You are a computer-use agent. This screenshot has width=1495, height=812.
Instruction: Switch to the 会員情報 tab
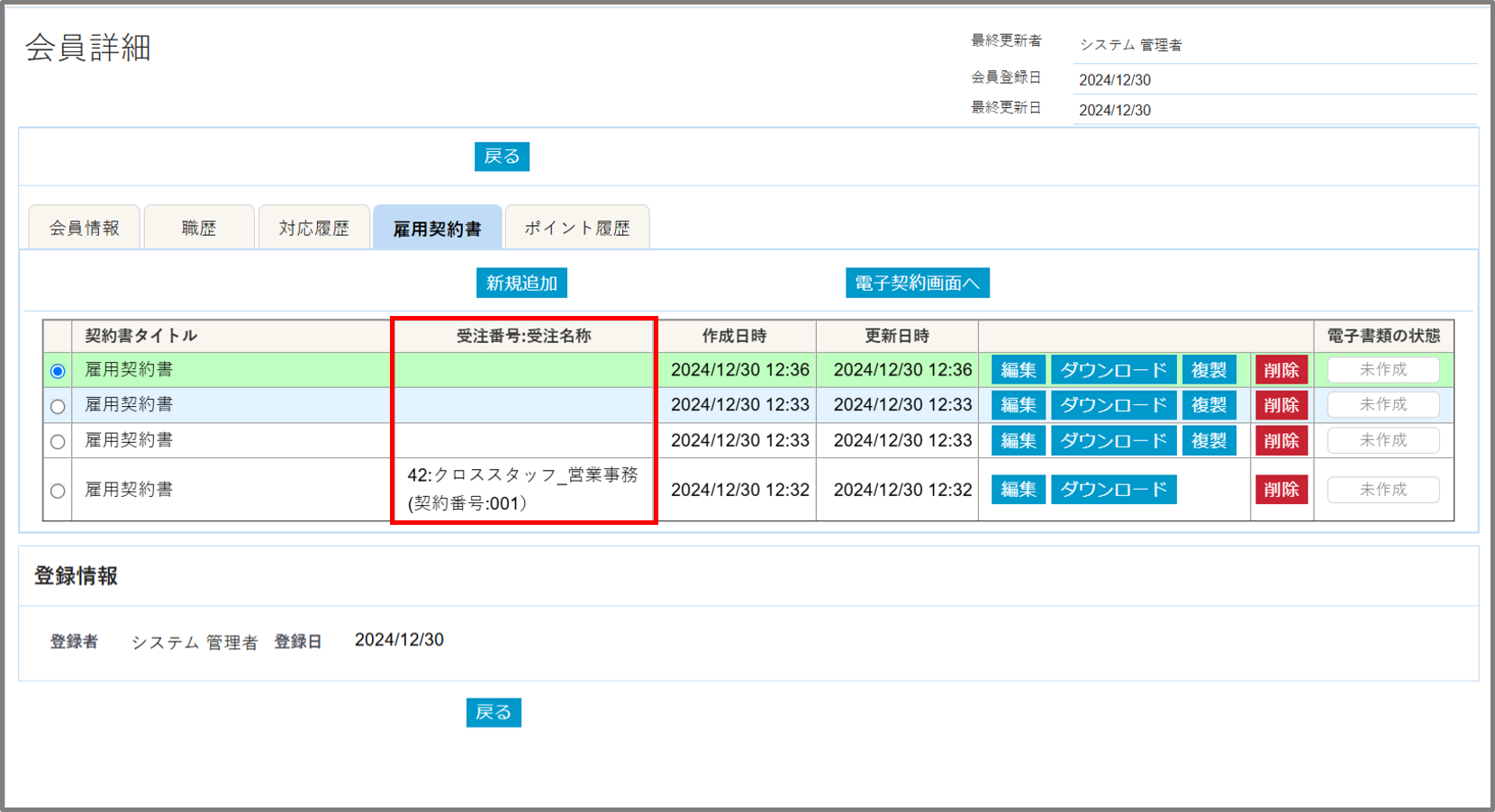(85, 228)
